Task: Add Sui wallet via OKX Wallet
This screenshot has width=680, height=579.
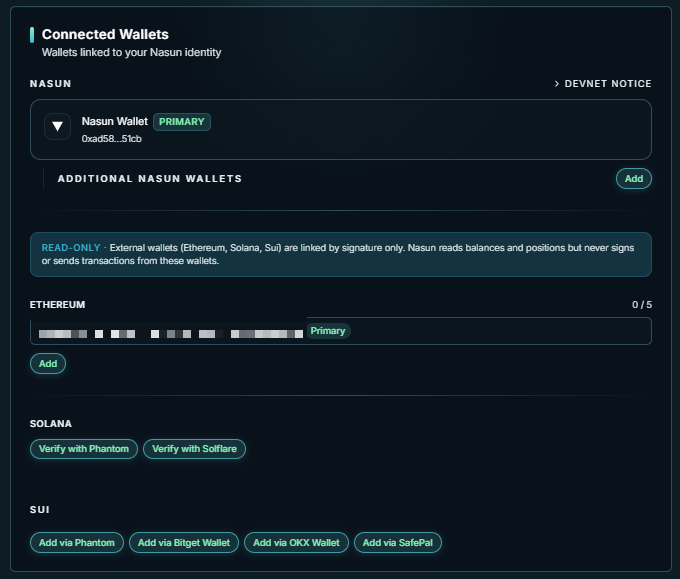Action: click(x=296, y=543)
